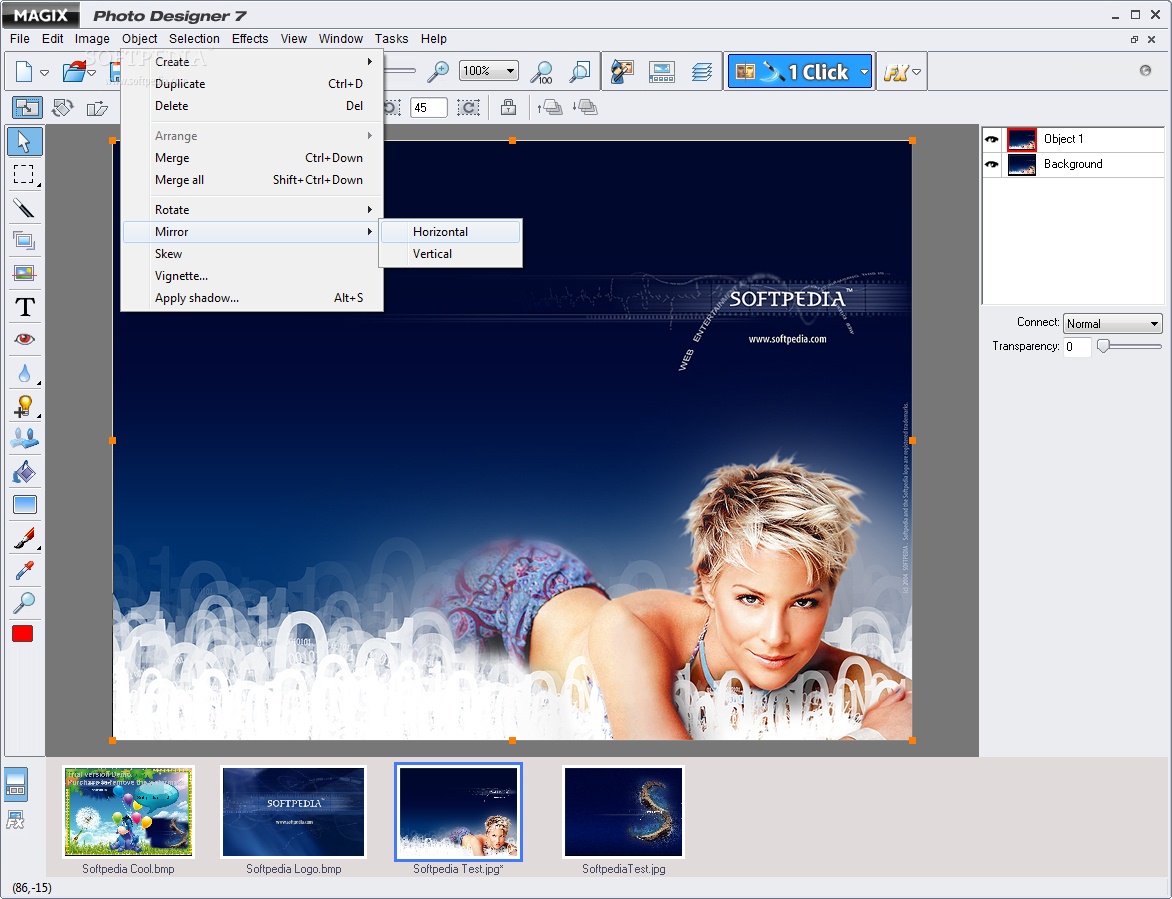
Task: Select Duplicate from Object menu
Action: pos(253,84)
